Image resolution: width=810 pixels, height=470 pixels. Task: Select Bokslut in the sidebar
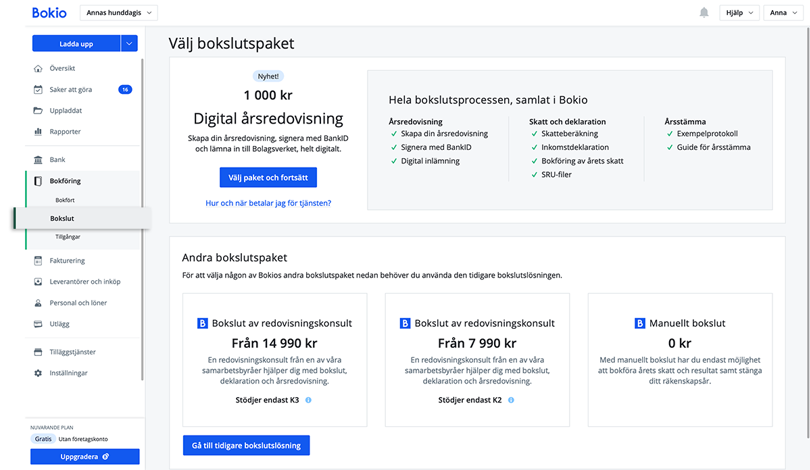[83, 218]
